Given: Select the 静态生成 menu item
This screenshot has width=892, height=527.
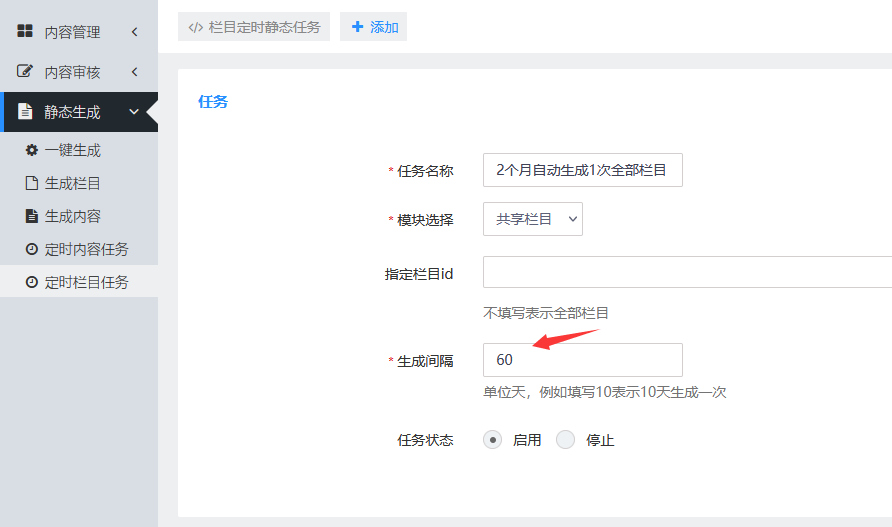Looking at the screenshot, I should 79,112.
